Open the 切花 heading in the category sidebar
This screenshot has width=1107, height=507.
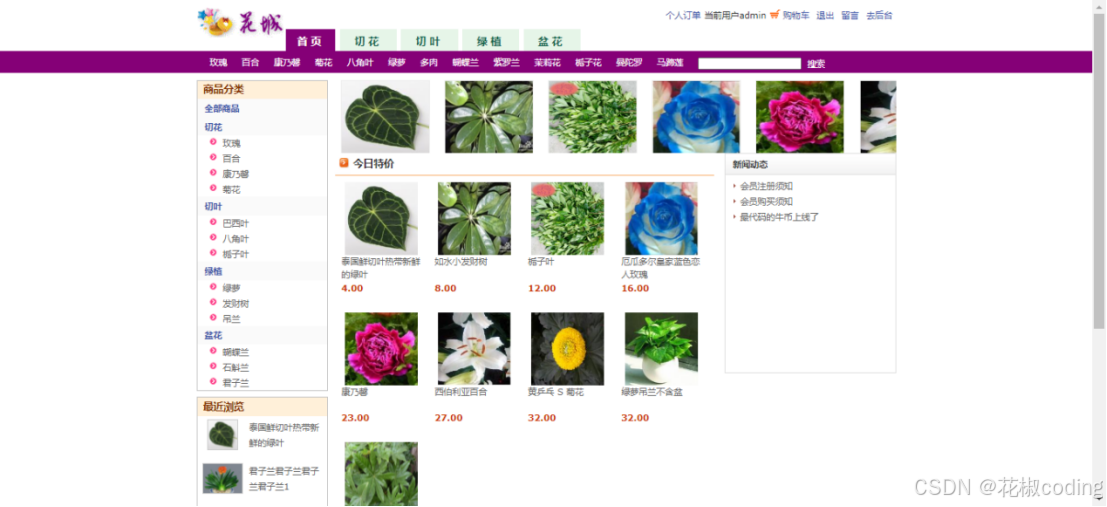point(214,128)
